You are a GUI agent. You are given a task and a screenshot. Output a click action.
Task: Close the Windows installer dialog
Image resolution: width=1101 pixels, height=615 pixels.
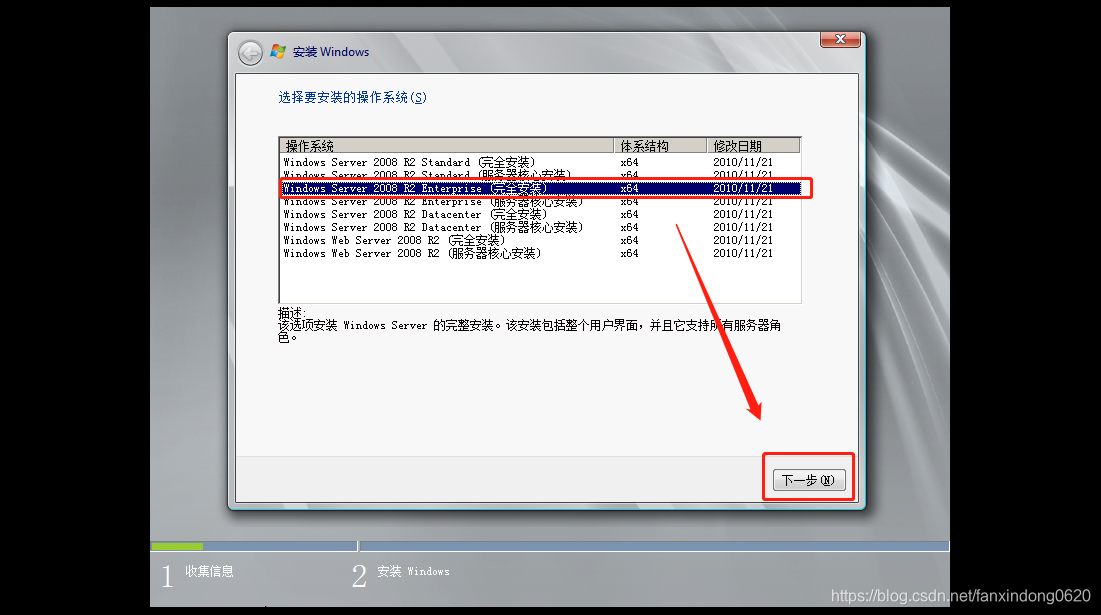click(840, 39)
